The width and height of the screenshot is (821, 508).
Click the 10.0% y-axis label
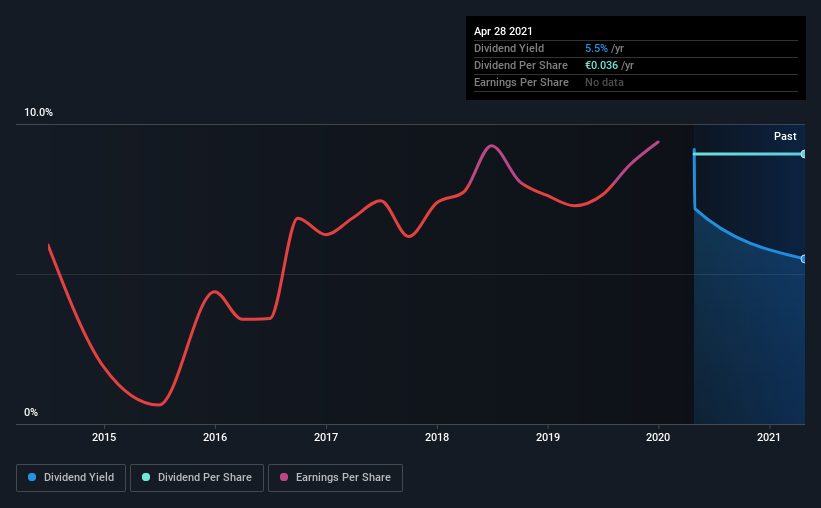[39, 113]
